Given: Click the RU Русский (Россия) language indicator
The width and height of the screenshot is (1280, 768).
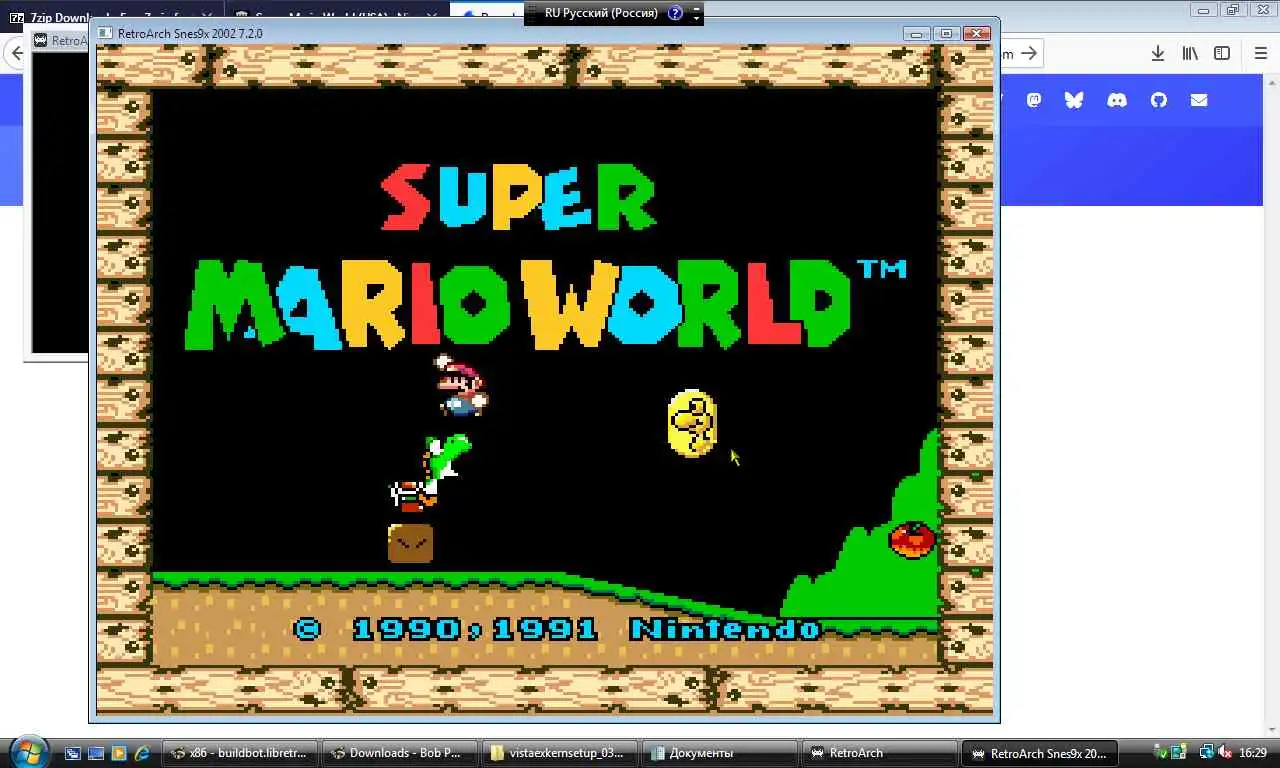Looking at the screenshot, I should [600, 13].
